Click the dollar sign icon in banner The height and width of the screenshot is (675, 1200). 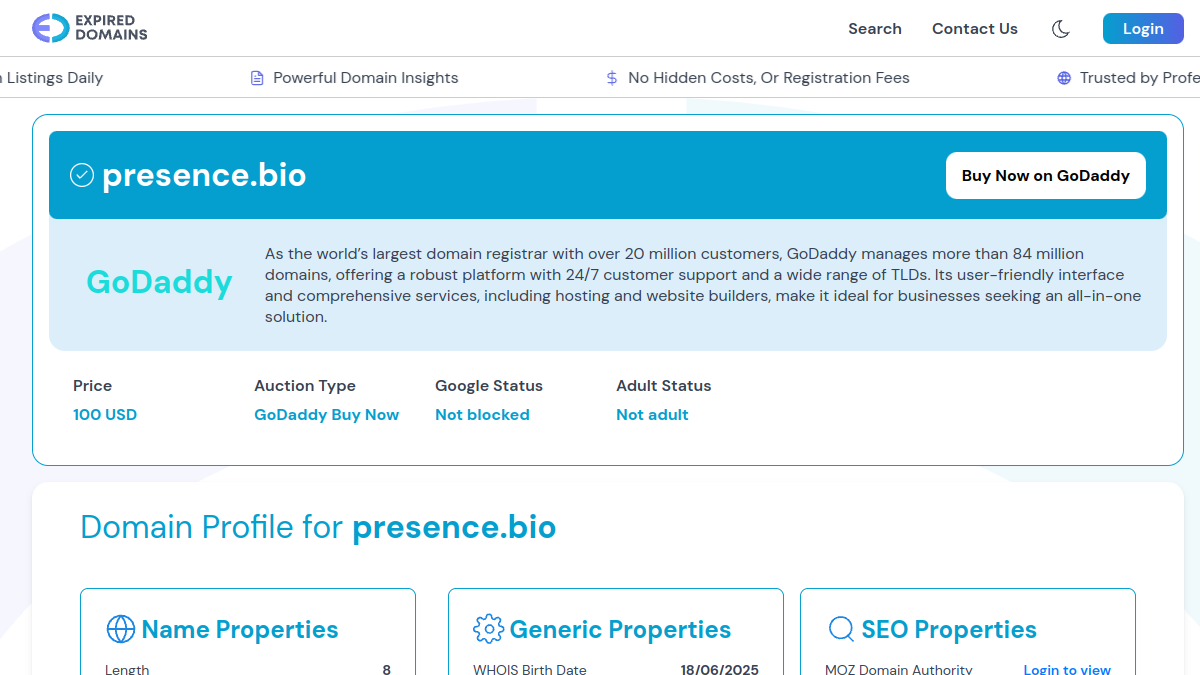(612, 78)
